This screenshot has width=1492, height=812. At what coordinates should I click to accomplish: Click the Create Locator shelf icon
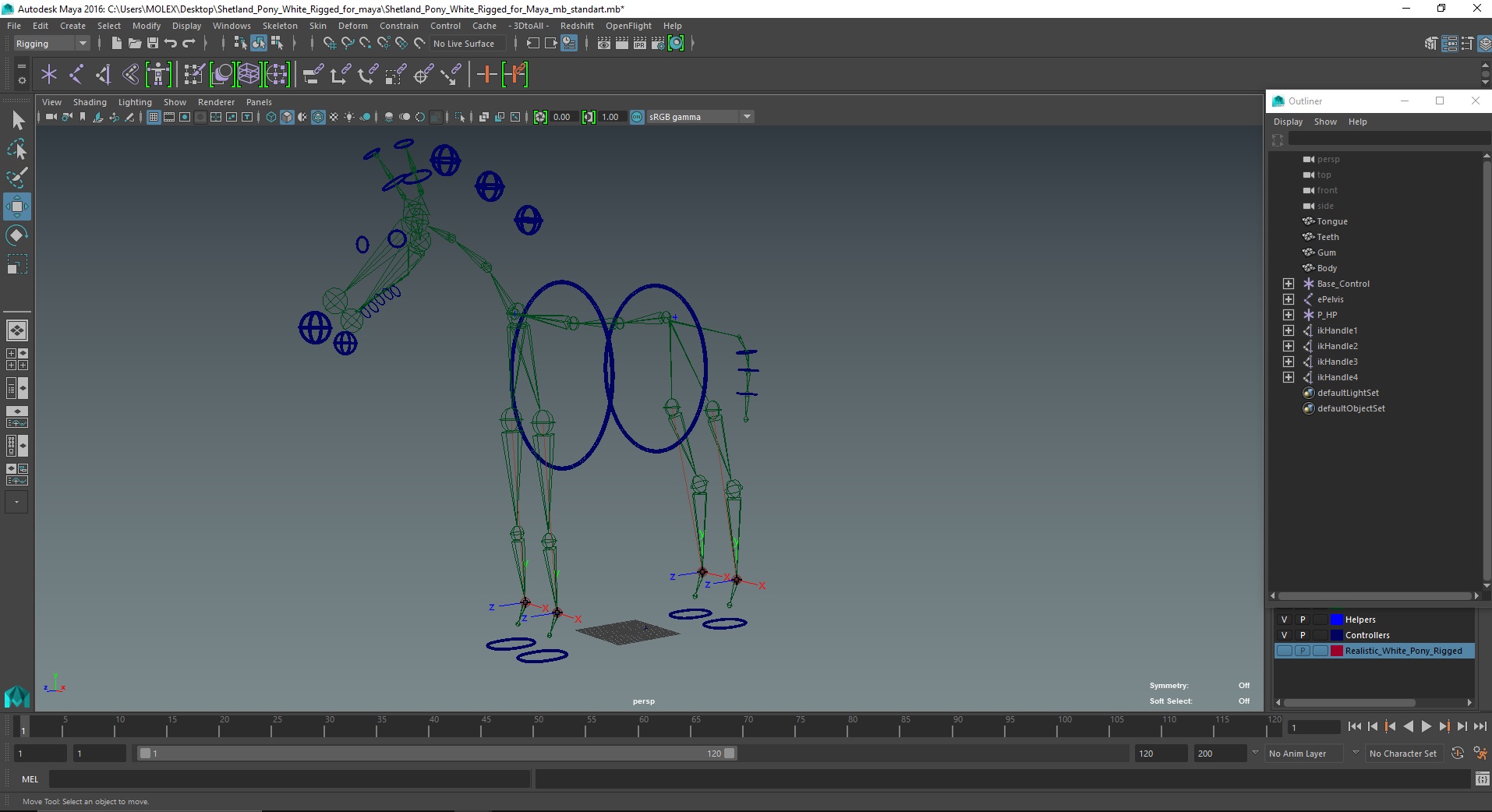tap(49, 75)
